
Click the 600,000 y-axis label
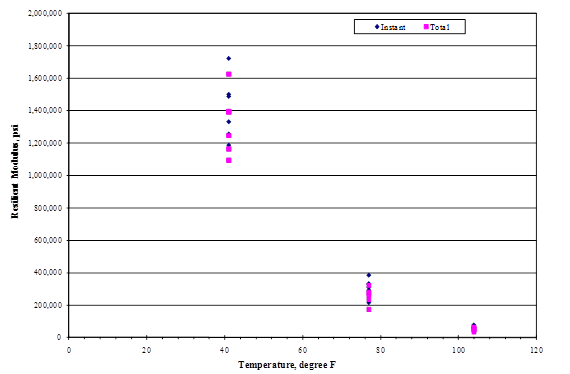click(48, 240)
